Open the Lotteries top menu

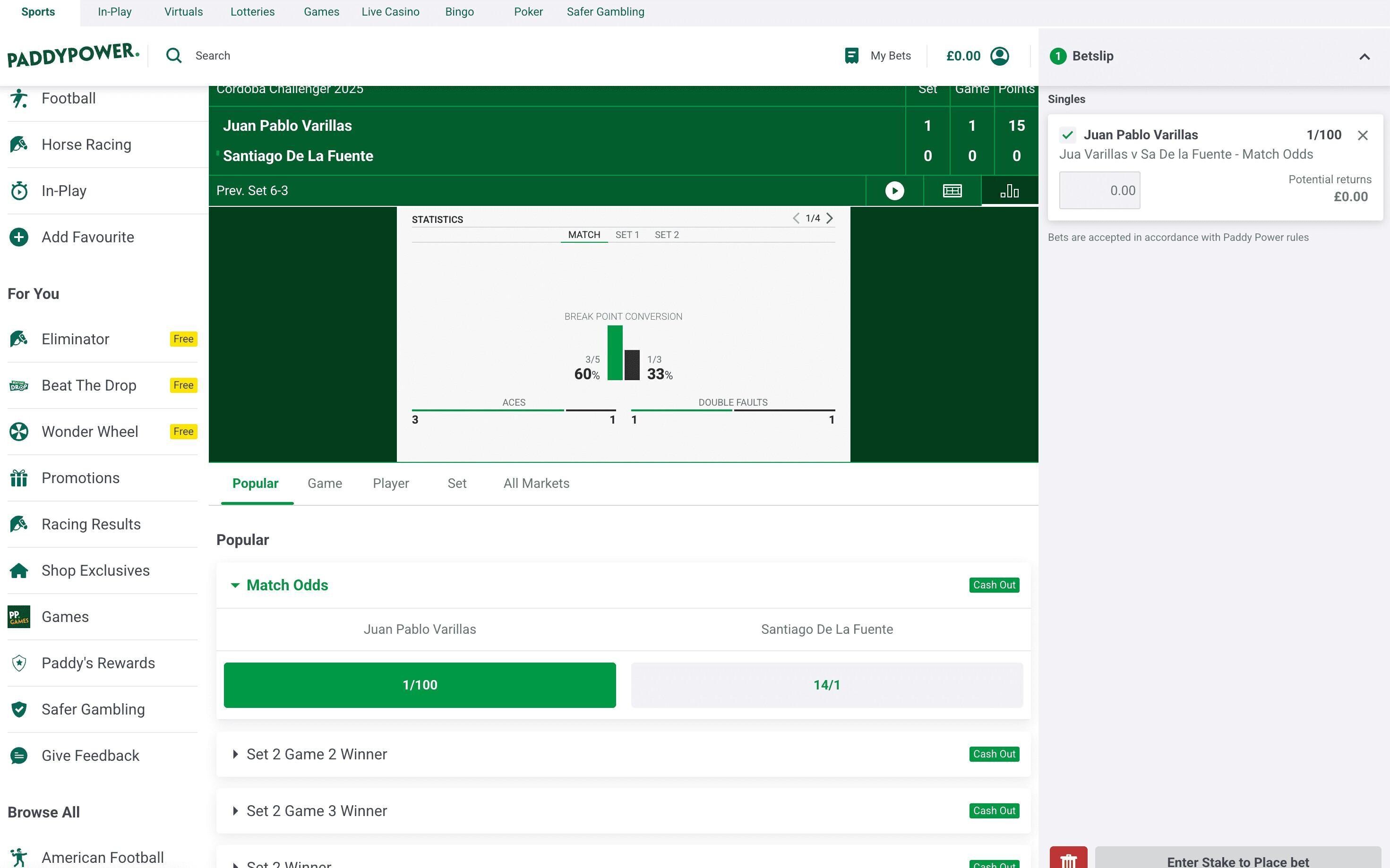252,12
